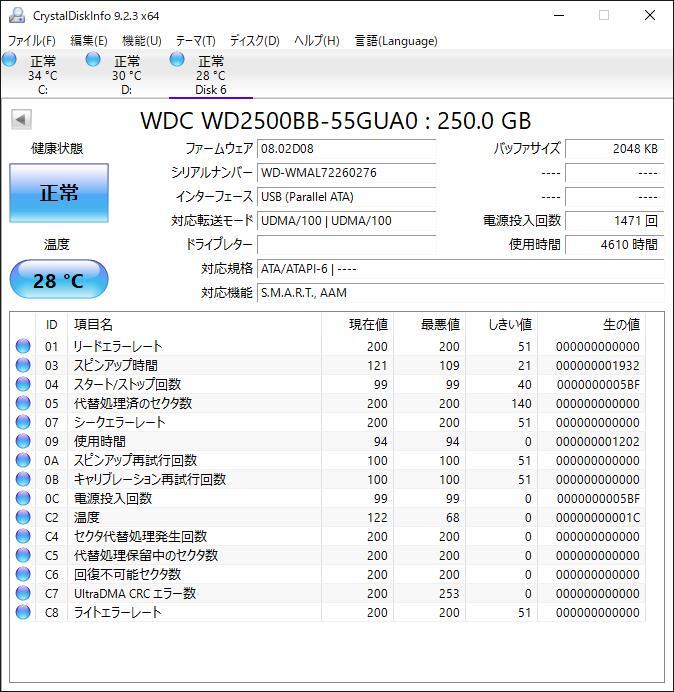Click status orb of 代替処理保留中のセクタ数 row
The width and height of the screenshot is (674, 692).
click(23, 555)
